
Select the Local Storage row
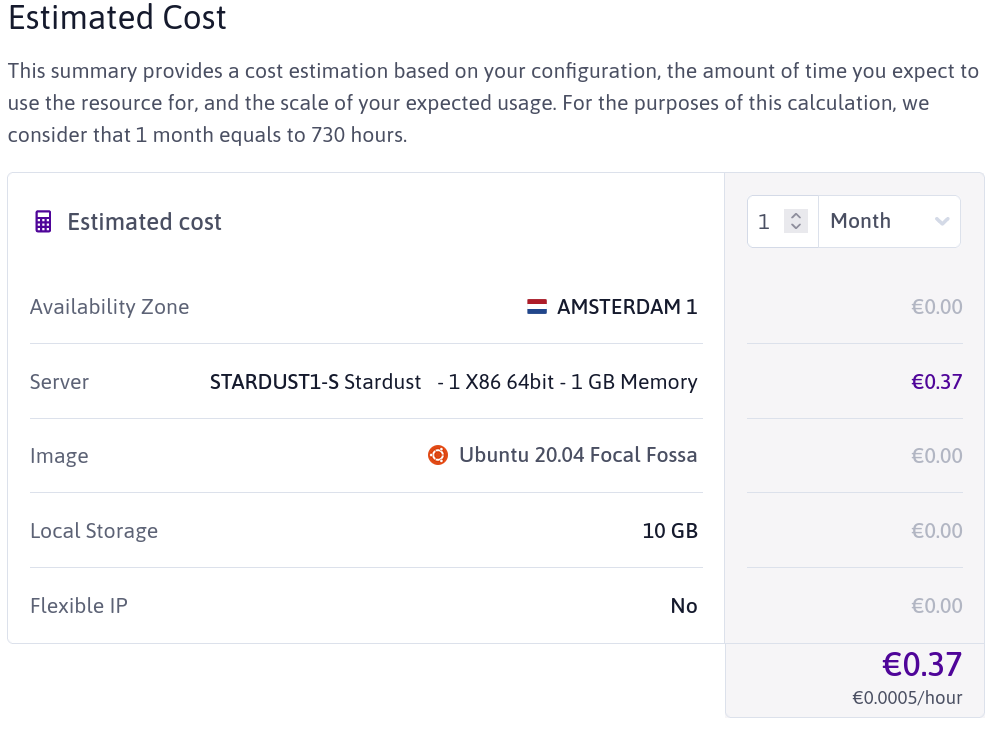pyautogui.click(x=94, y=531)
